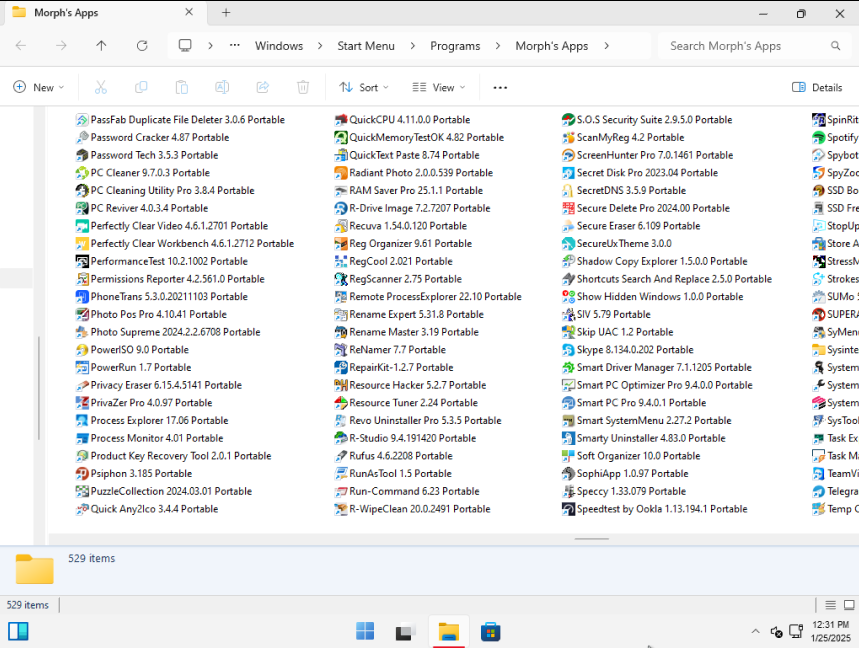Show hidden system tray icons chevron
Image resolution: width=859 pixels, height=648 pixels.
click(x=755, y=632)
